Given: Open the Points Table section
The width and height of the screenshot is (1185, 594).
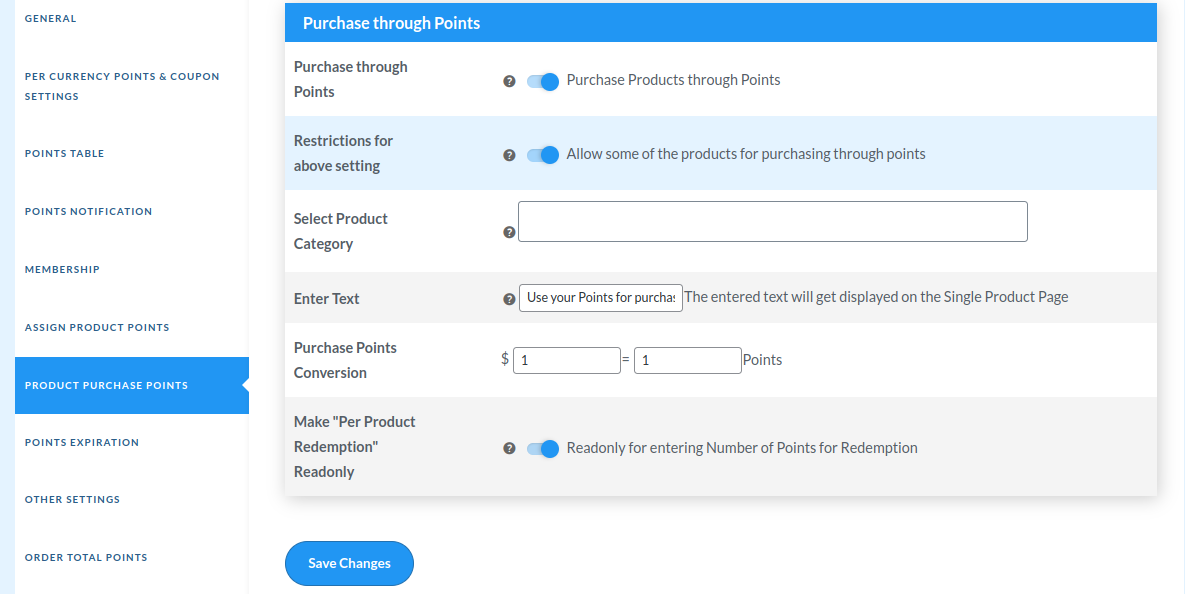Looking at the screenshot, I should pyautogui.click(x=64, y=153).
